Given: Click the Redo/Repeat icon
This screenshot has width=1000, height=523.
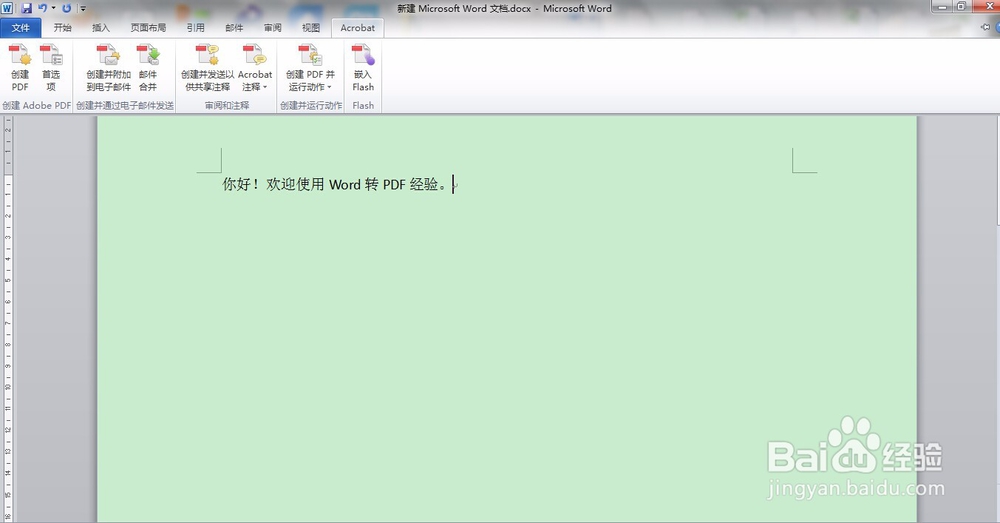Looking at the screenshot, I should tap(66, 8).
